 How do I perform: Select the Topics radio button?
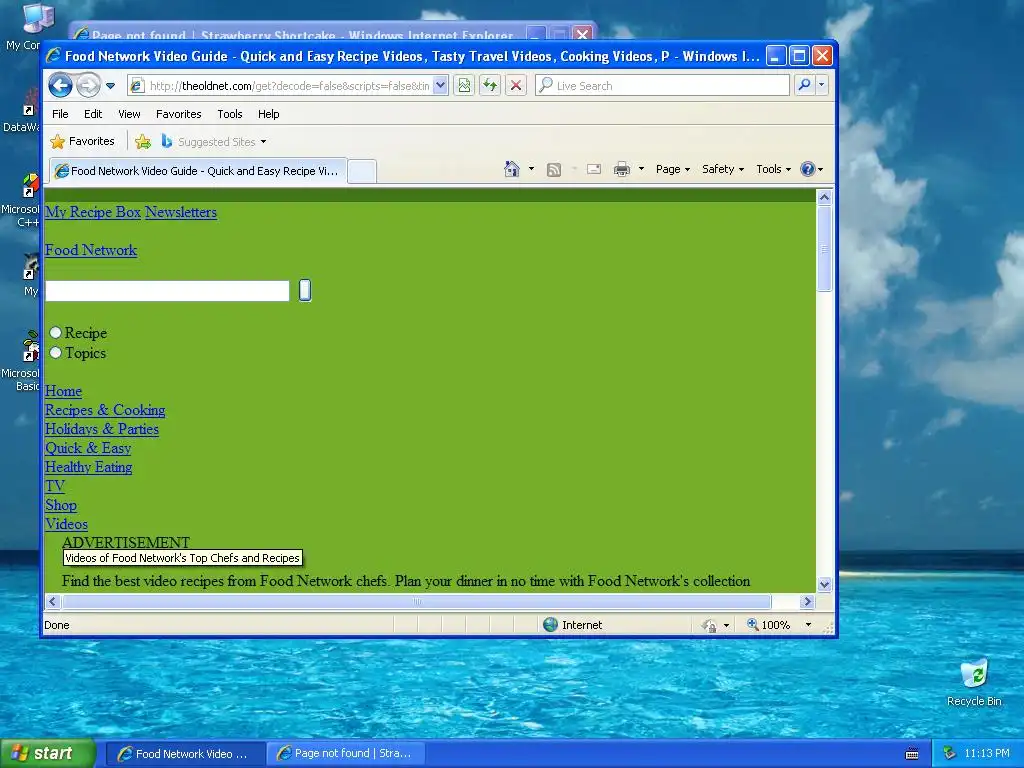(x=56, y=353)
